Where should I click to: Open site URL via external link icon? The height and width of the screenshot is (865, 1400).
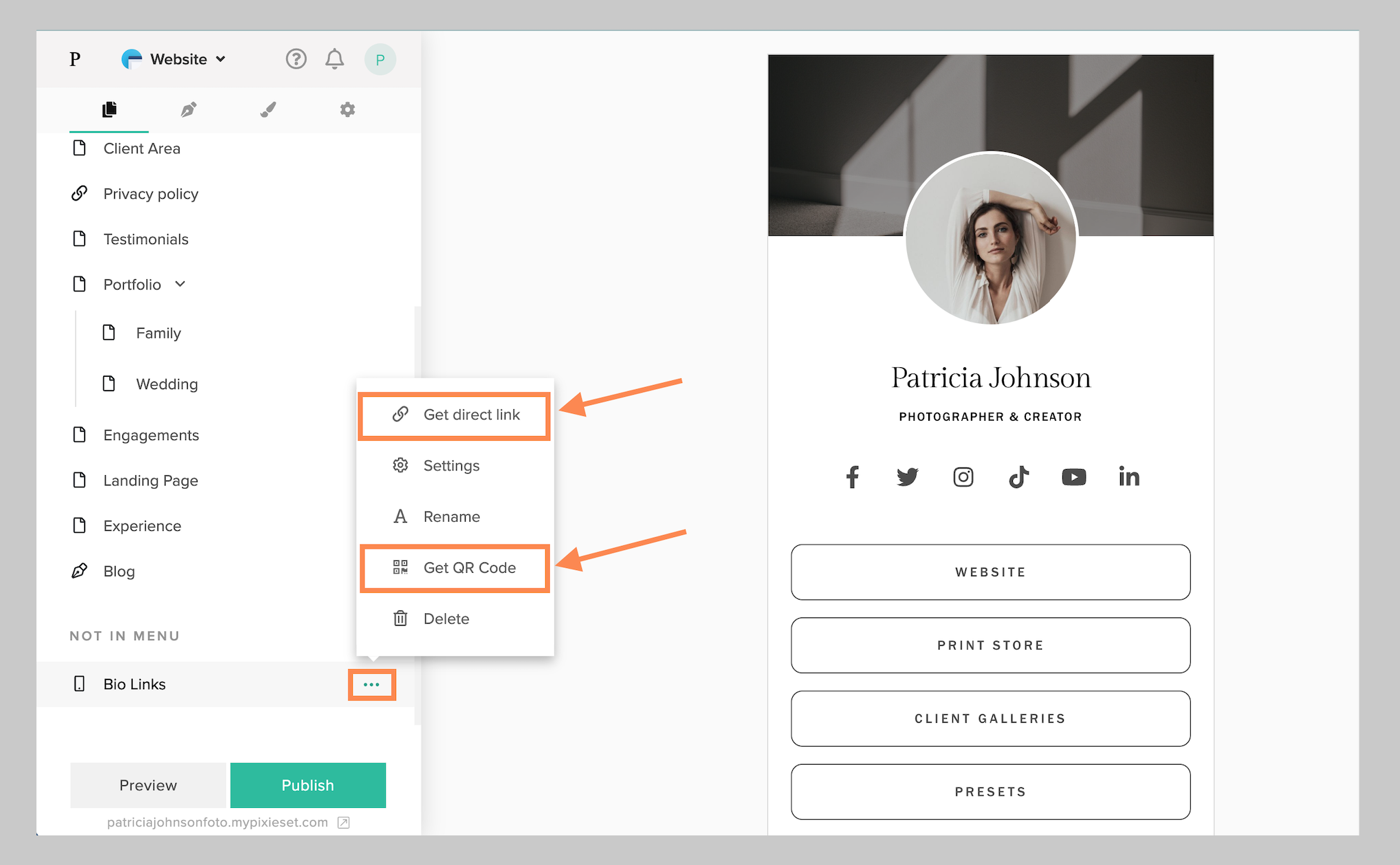point(342,822)
